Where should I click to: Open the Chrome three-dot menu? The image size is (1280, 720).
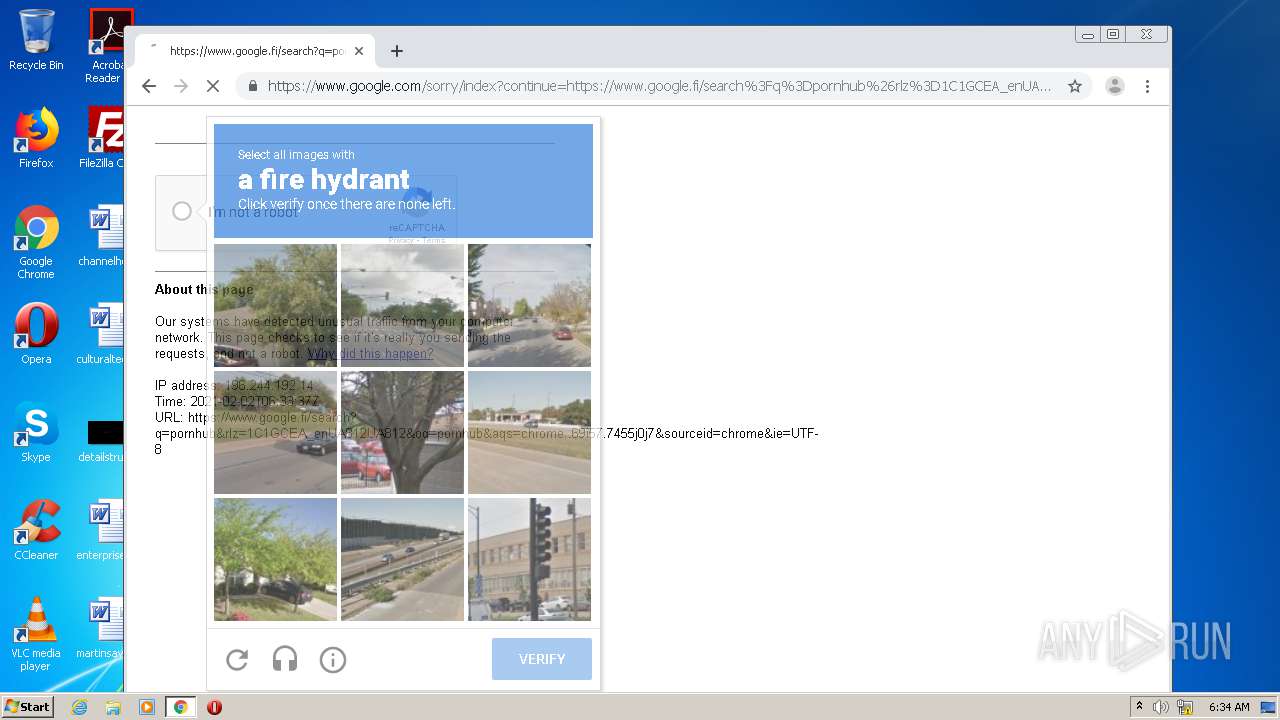click(x=1147, y=86)
